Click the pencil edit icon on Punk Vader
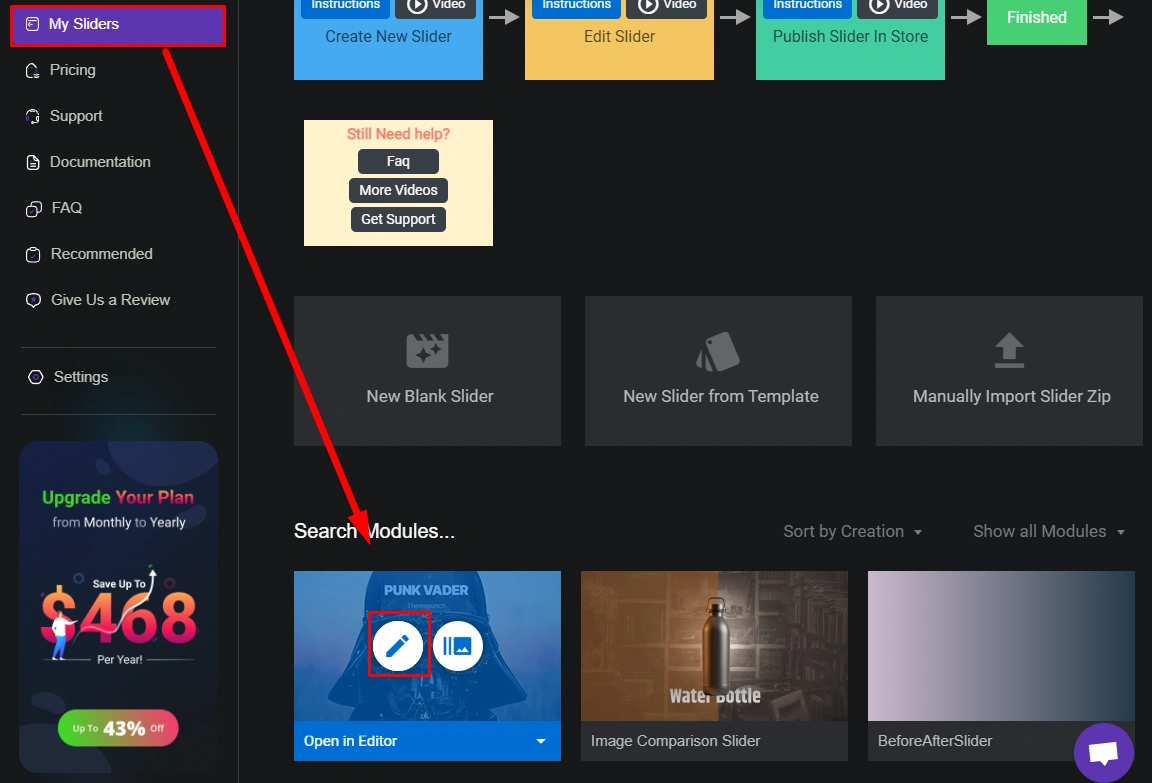 (397, 646)
